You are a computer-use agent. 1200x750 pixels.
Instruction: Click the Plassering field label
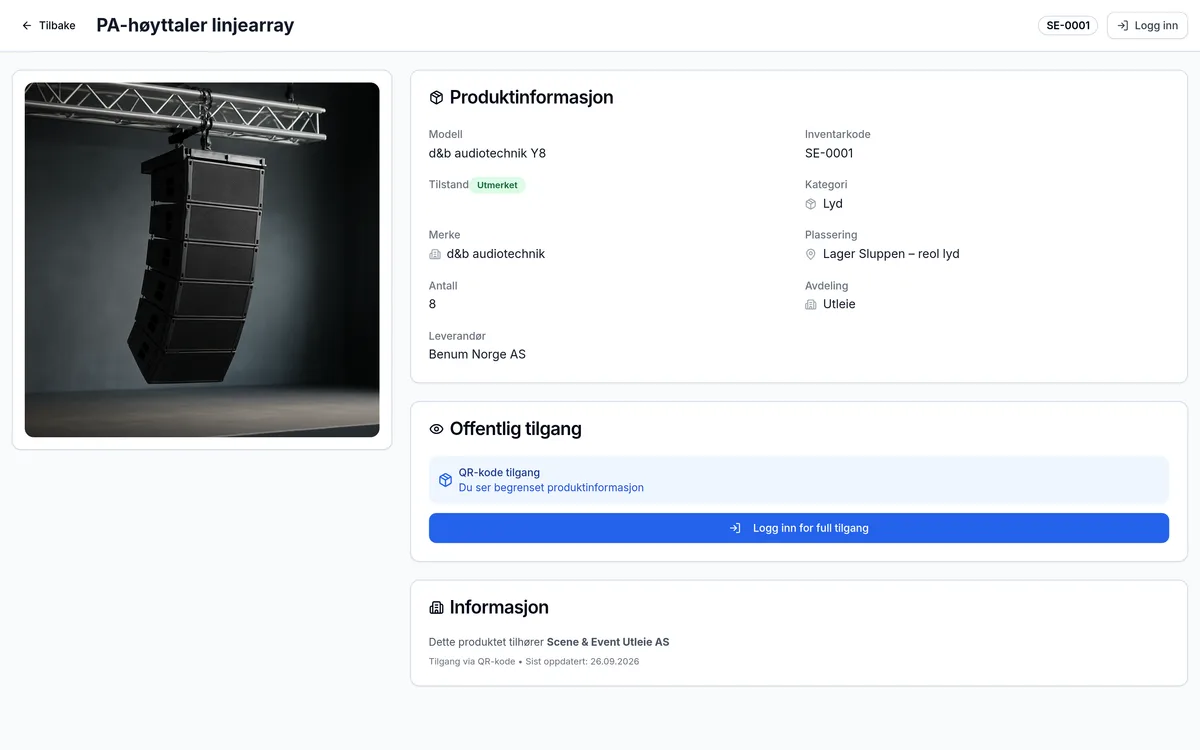tap(831, 235)
